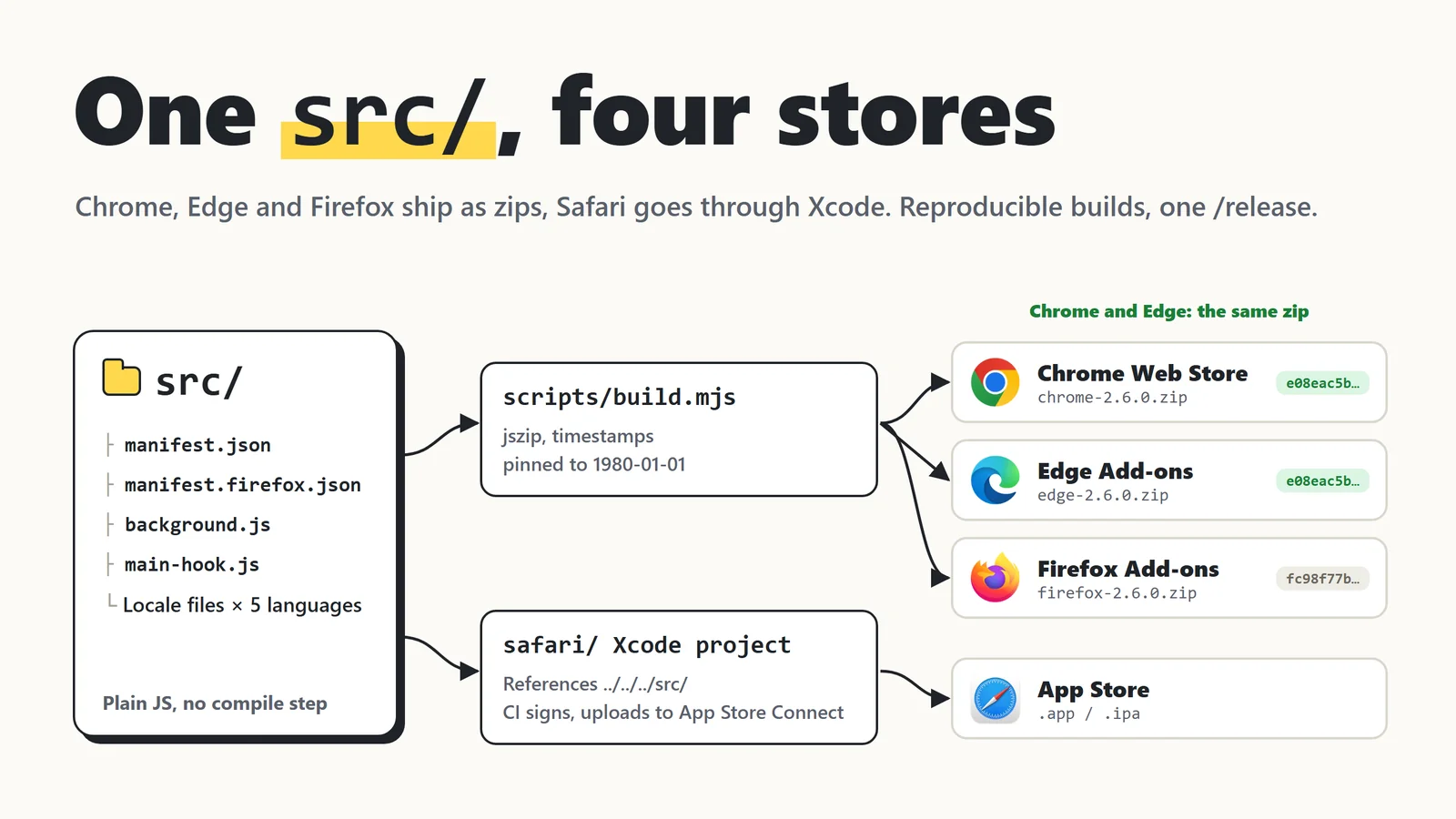This screenshot has width=1456, height=819.
Task: Click the edge-2.6.0.zip filename
Action: pyautogui.click(x=1103, y=495)
